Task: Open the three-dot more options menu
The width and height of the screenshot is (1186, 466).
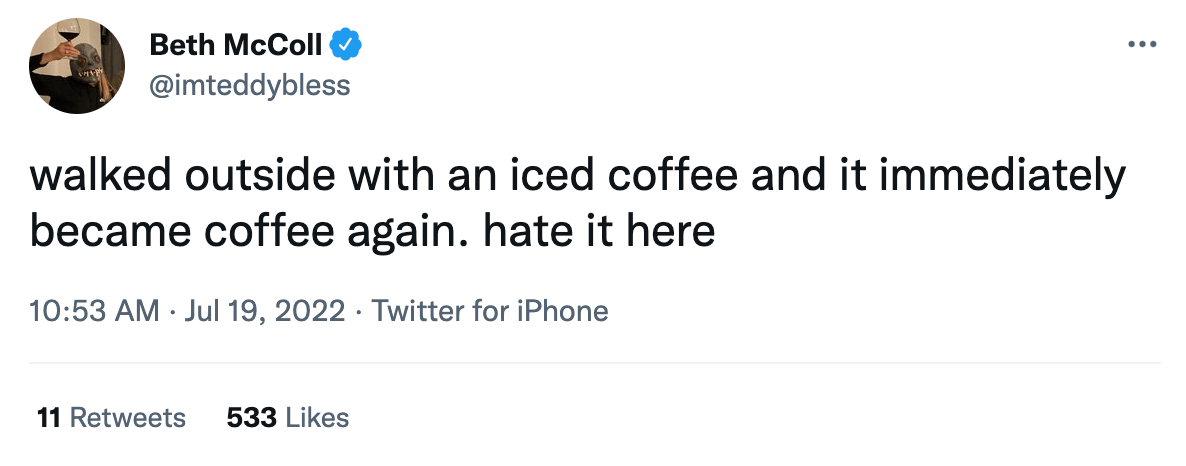Action: click(1142, 45)
